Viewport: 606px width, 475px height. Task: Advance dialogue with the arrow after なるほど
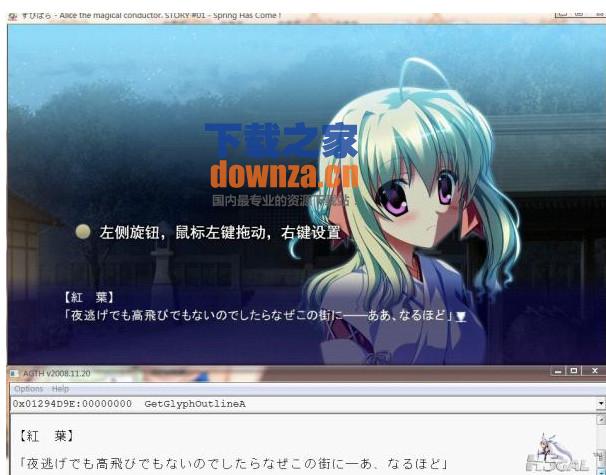[461, 317]
